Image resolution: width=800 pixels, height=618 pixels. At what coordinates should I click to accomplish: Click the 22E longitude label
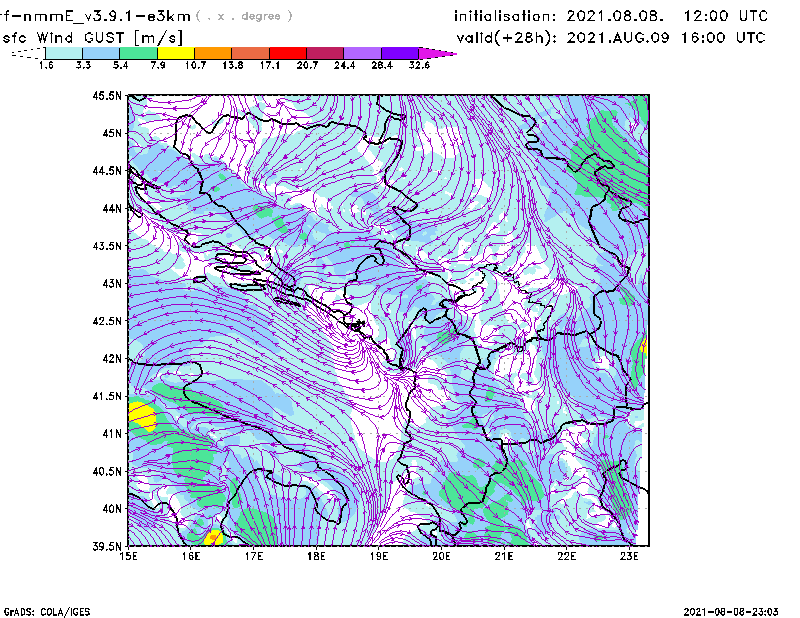566,556
